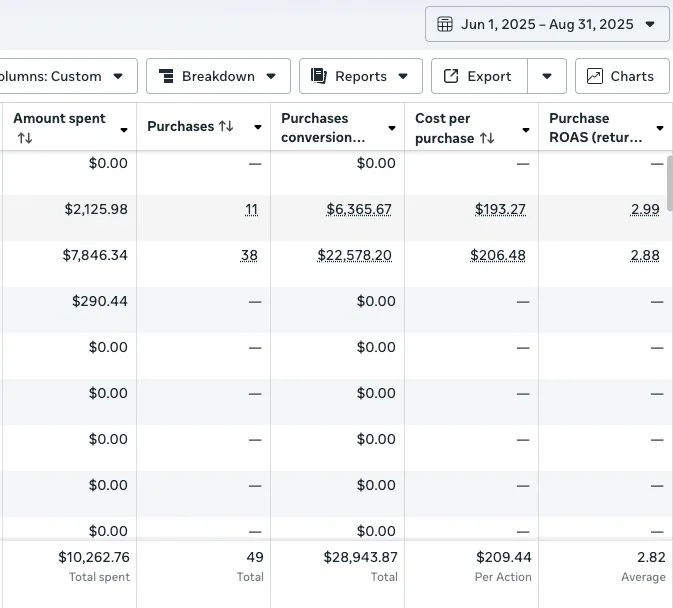Sort by Purchases column arrows

click(226, 127)
